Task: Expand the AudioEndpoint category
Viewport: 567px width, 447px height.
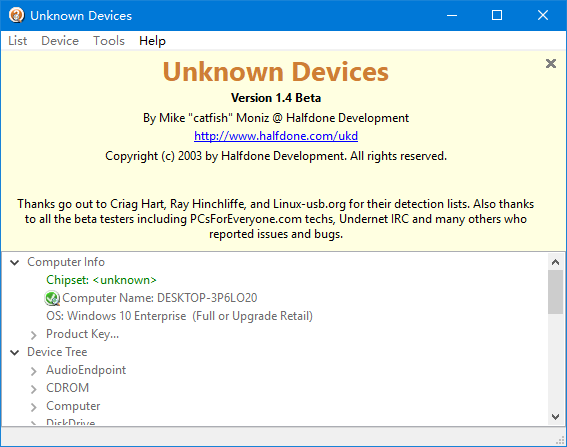Action: click(34, 371)
